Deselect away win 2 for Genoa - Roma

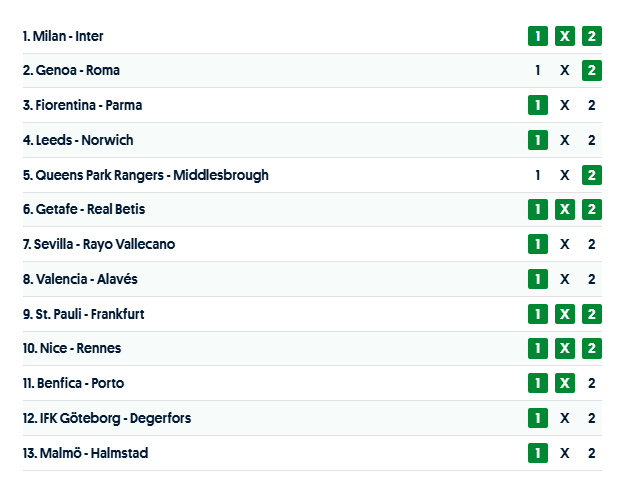[x=592, y=71]
